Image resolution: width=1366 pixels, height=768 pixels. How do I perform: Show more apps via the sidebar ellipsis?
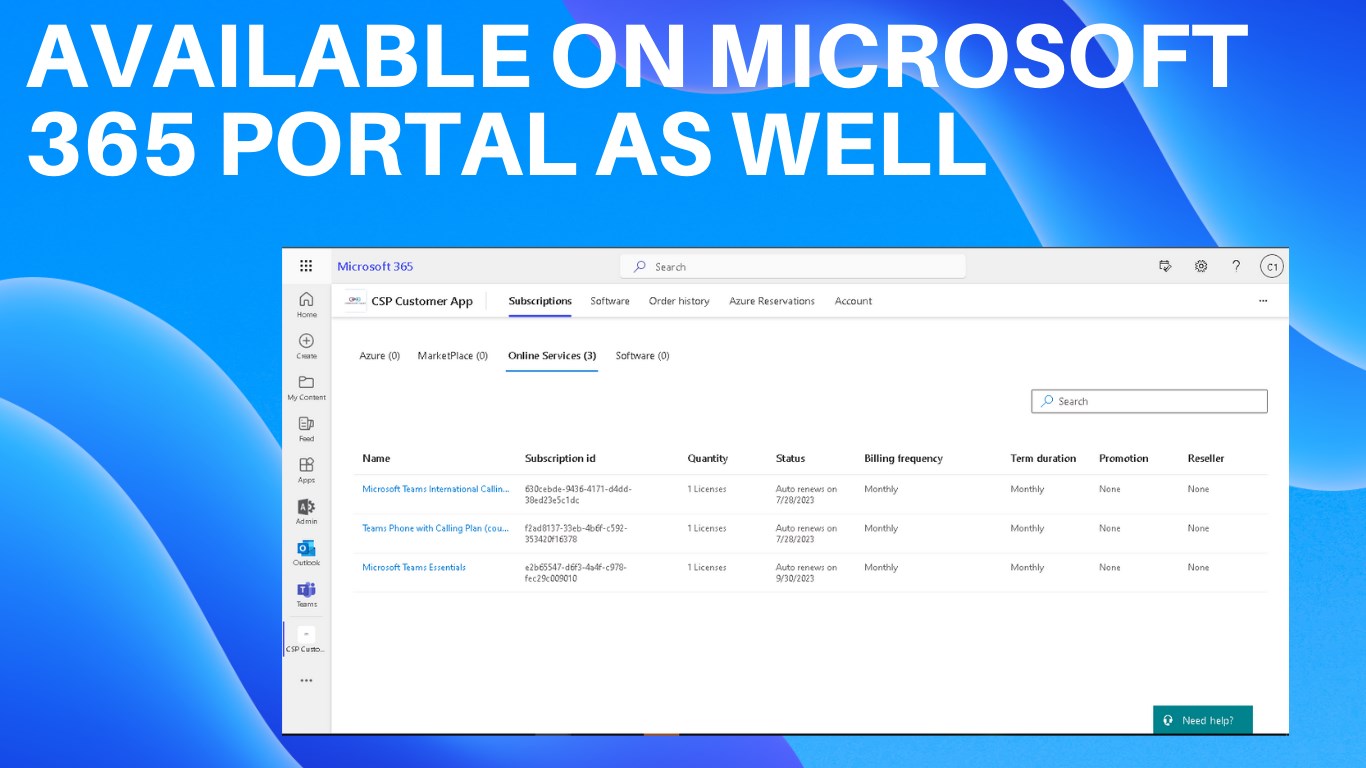[x=306, y=681]
